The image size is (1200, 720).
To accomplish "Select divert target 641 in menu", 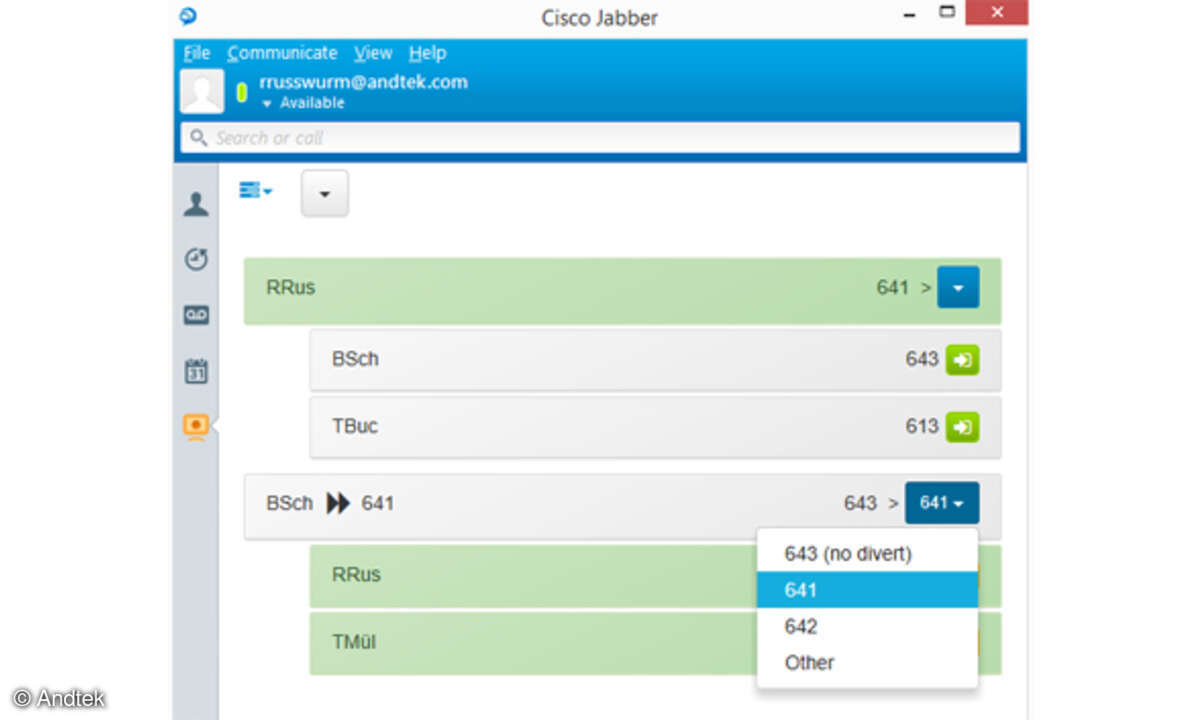I will coord(867,590).
